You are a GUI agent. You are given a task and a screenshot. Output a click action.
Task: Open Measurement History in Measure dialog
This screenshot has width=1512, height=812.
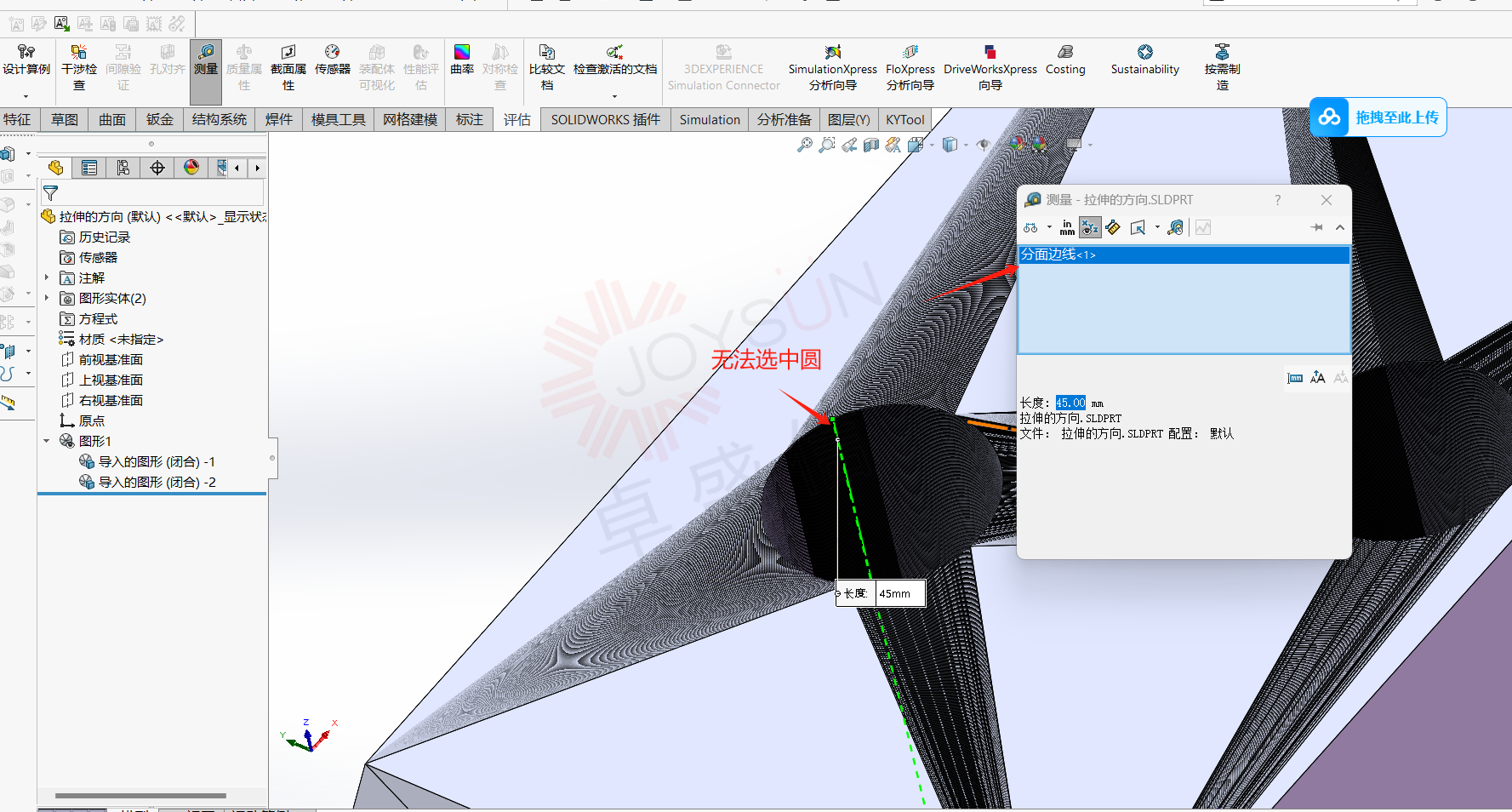1175,227
